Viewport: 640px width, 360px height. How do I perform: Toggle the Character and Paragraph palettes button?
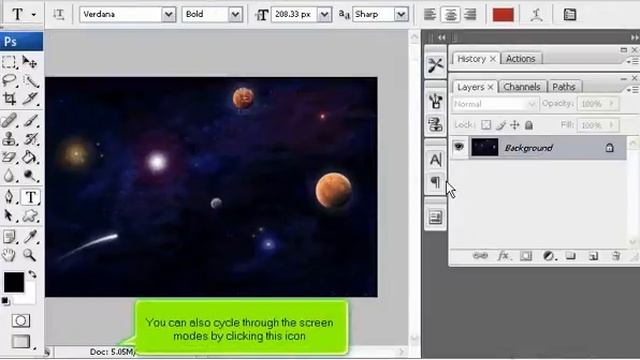point(569,15)
